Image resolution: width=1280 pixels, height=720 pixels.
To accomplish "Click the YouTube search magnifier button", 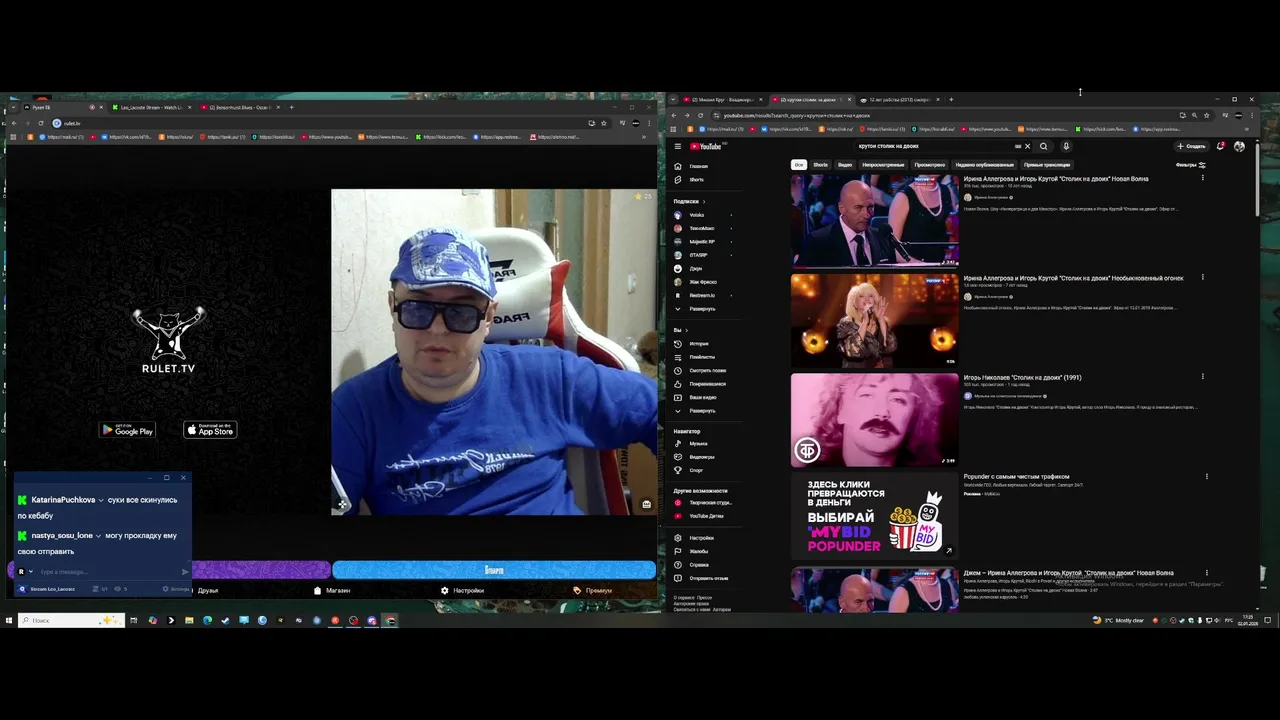I will (x=1043, y=146).
